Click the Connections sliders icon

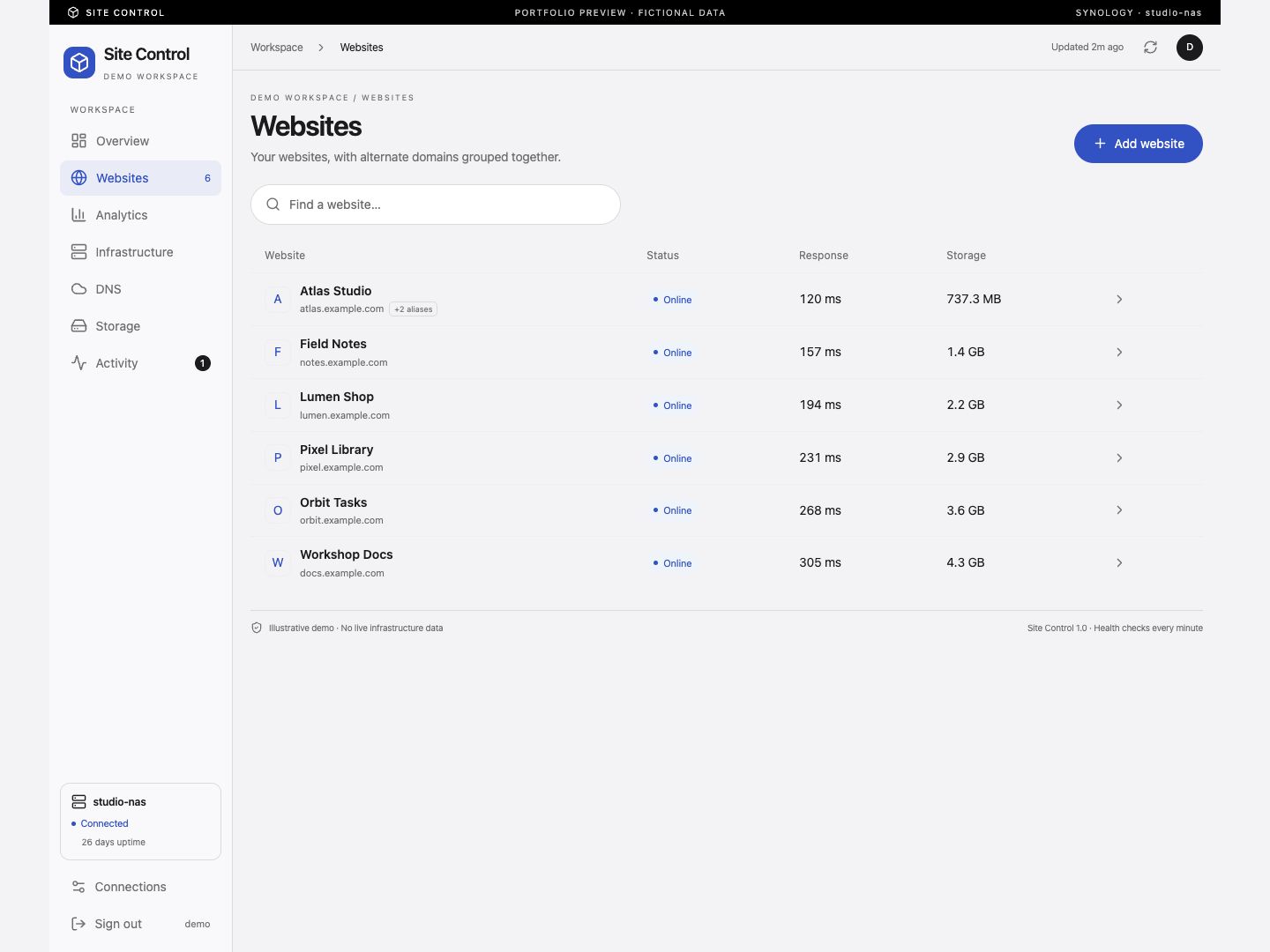point(78,887)
